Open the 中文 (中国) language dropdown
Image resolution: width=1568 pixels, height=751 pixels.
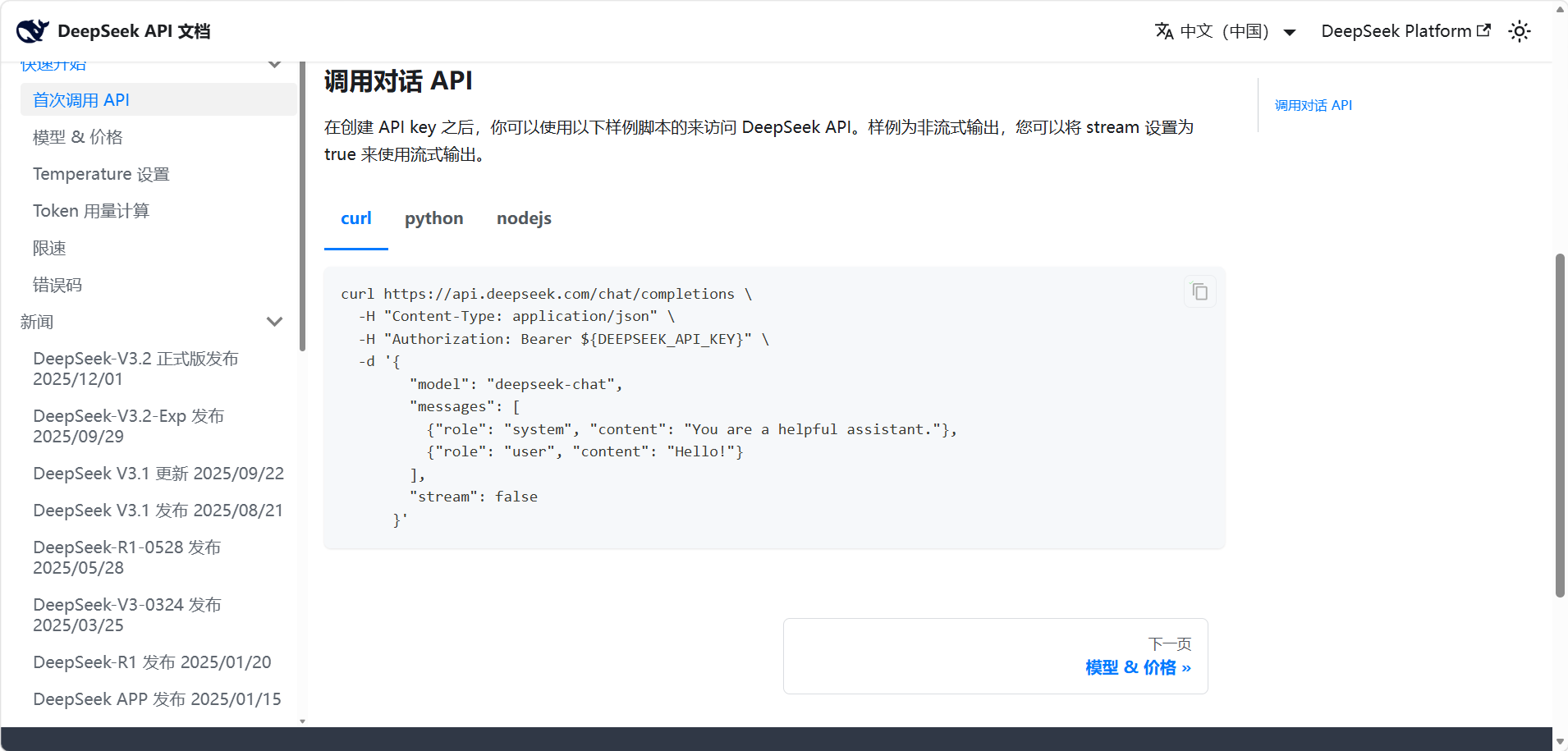coord(1226,31)
